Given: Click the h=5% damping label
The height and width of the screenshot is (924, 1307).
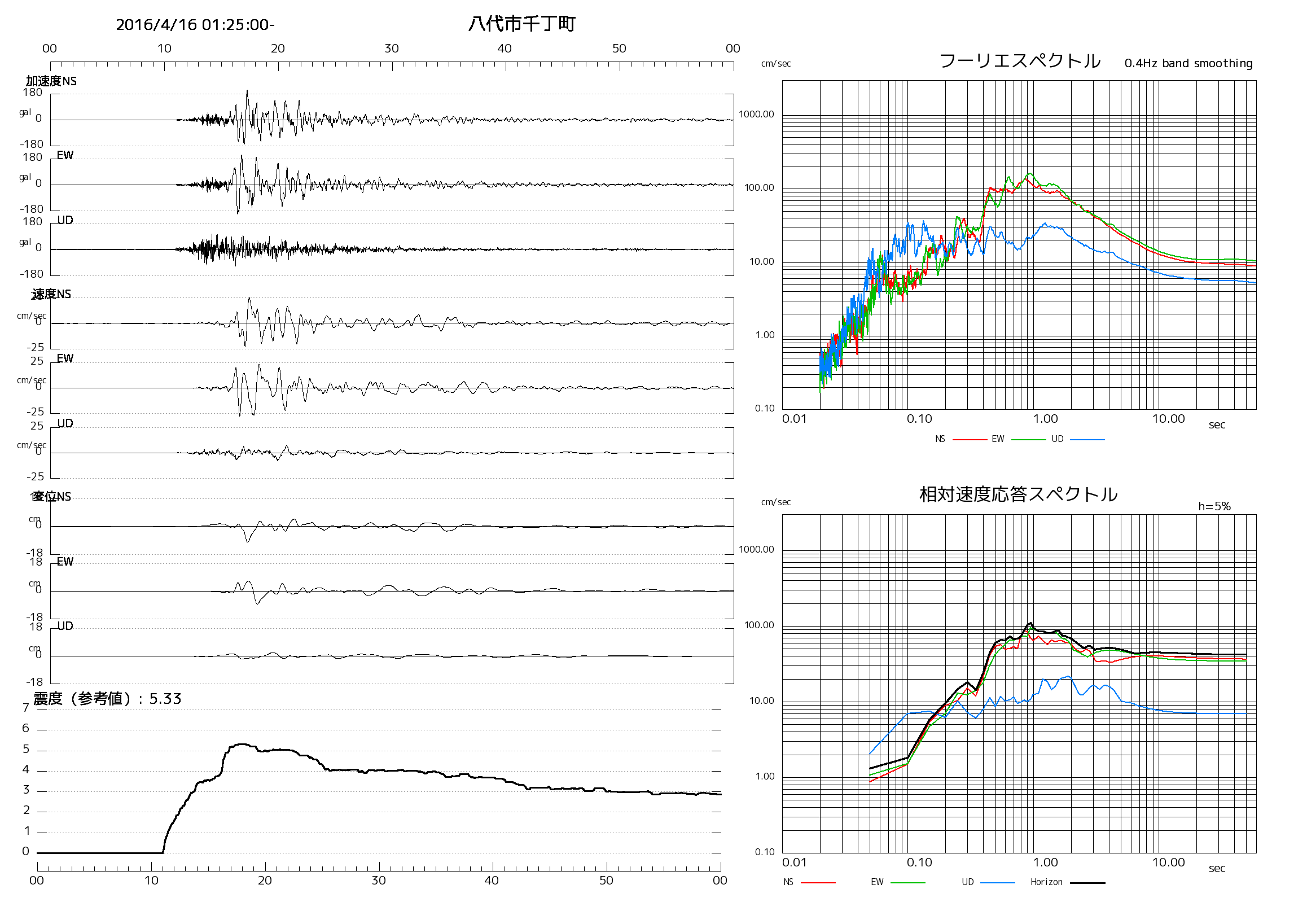Looking at the screenshot, I should (1214, 506).
